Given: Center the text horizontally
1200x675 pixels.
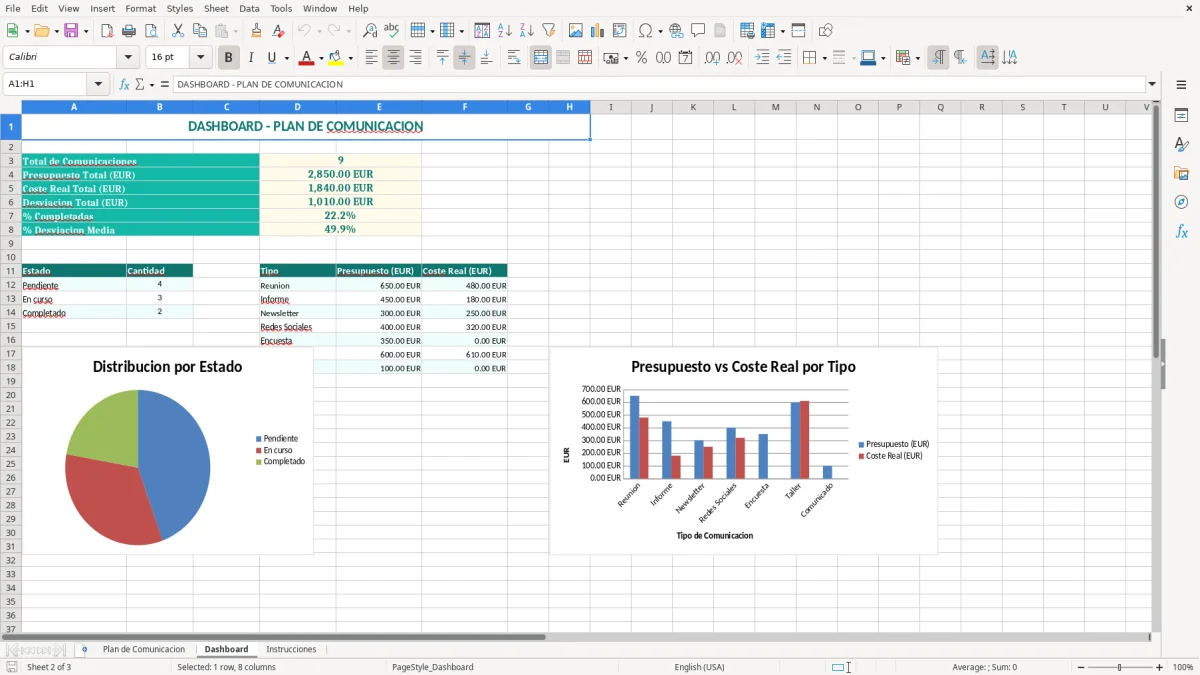Looking at the screenshot, I should (393, 58).
